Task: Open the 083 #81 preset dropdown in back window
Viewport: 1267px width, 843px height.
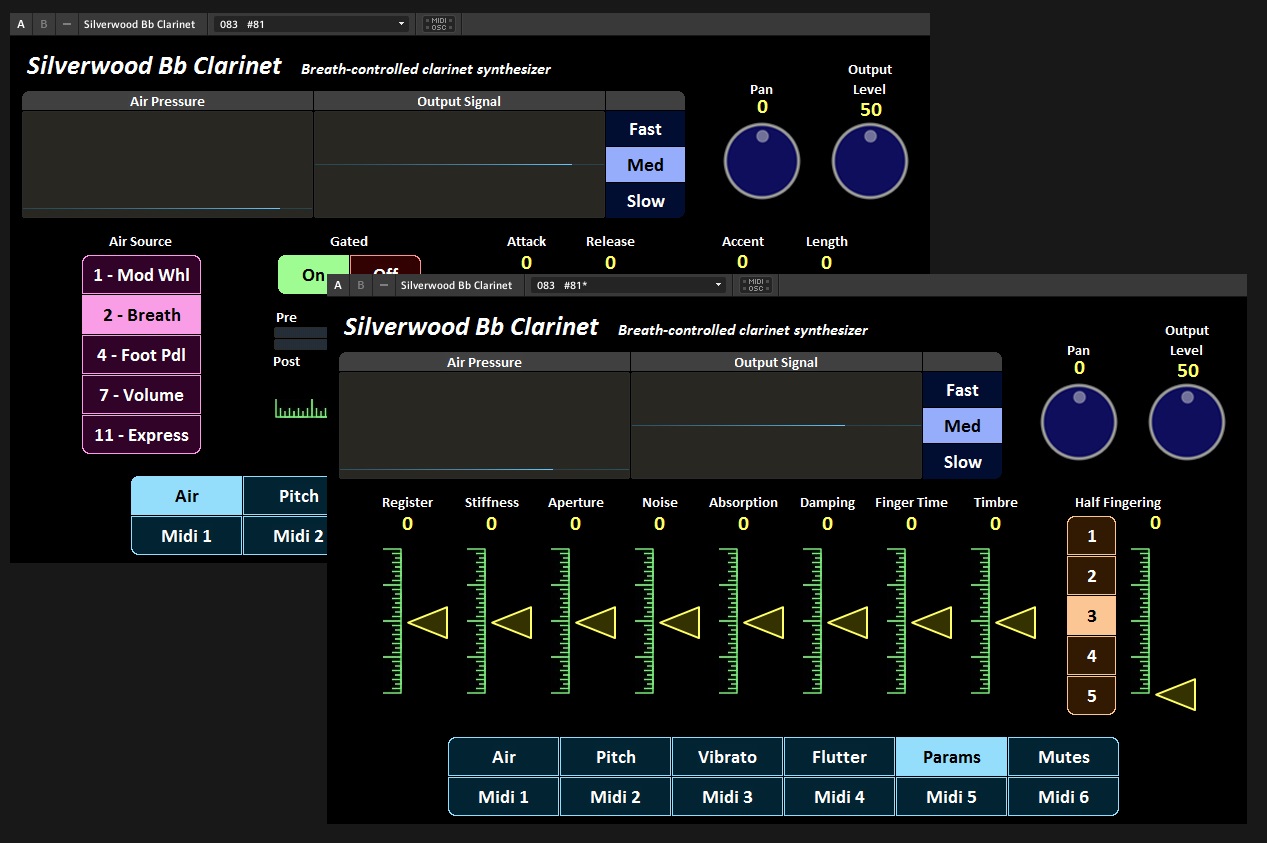Action: (312, 24)
